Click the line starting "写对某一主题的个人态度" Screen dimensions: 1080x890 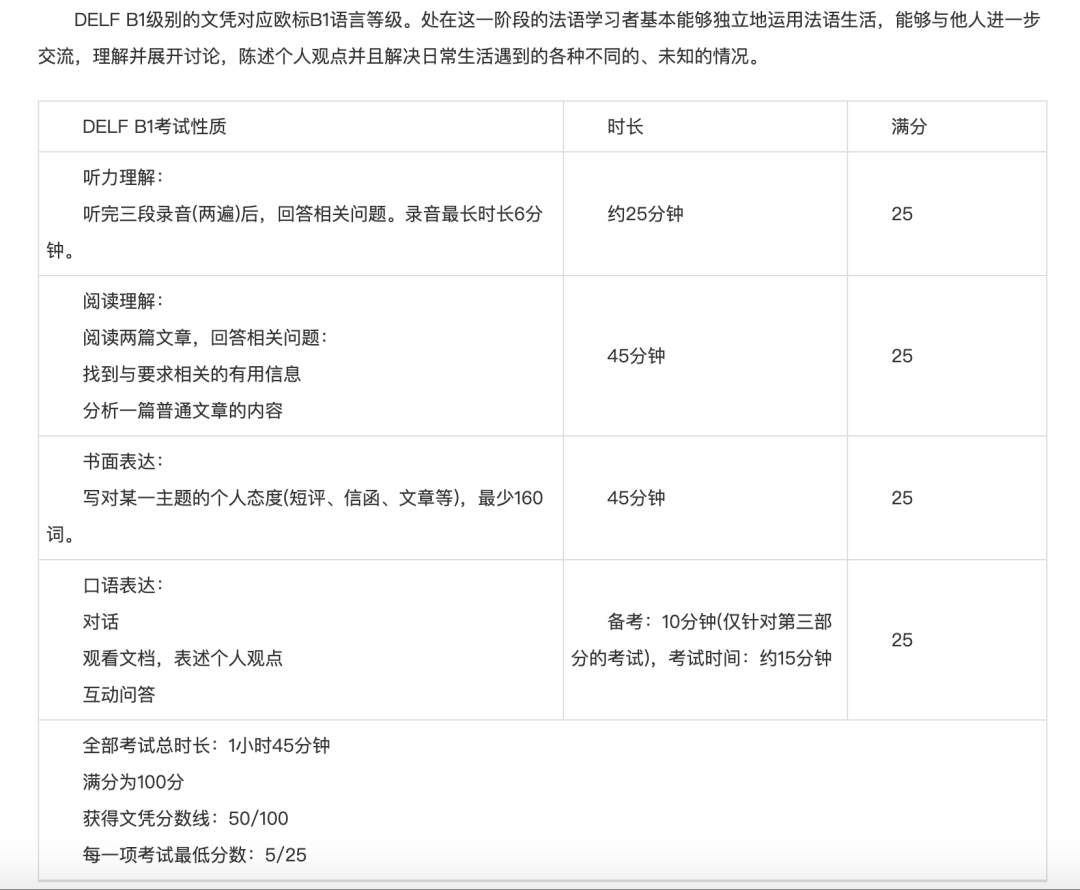(313, 499)
